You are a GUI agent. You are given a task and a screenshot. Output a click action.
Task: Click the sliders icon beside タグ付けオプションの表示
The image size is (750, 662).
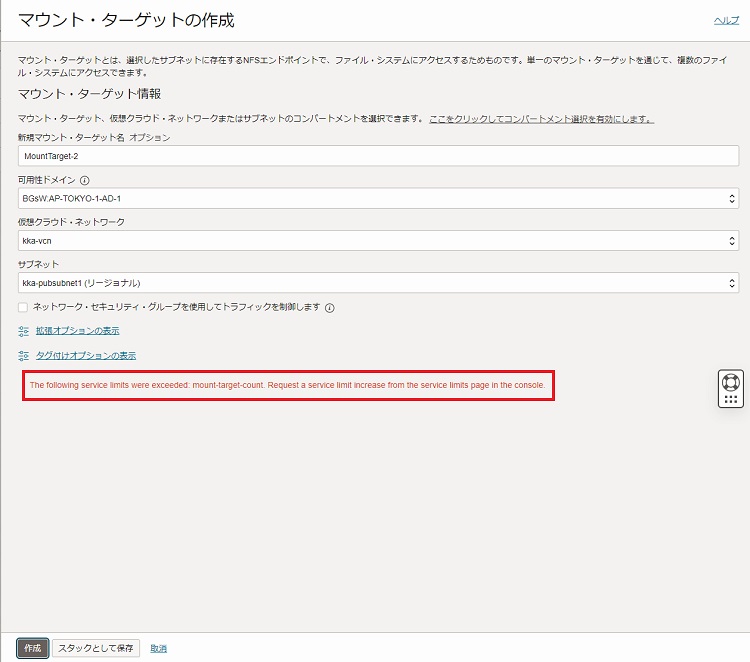point(23,356)
